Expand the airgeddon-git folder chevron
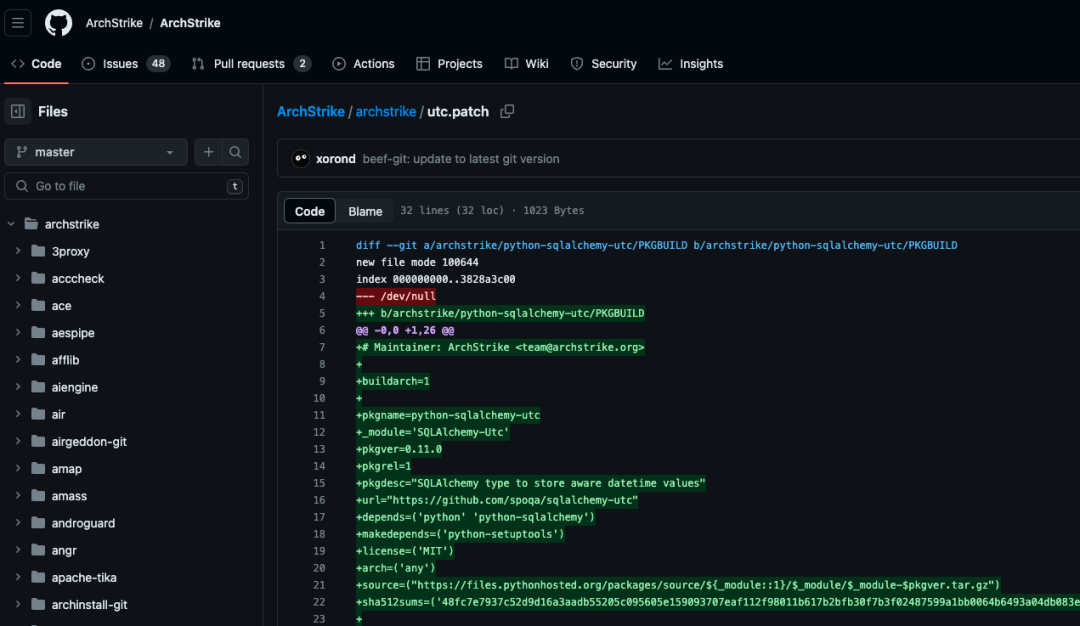The image size is (1080, 626). [18, 441]
